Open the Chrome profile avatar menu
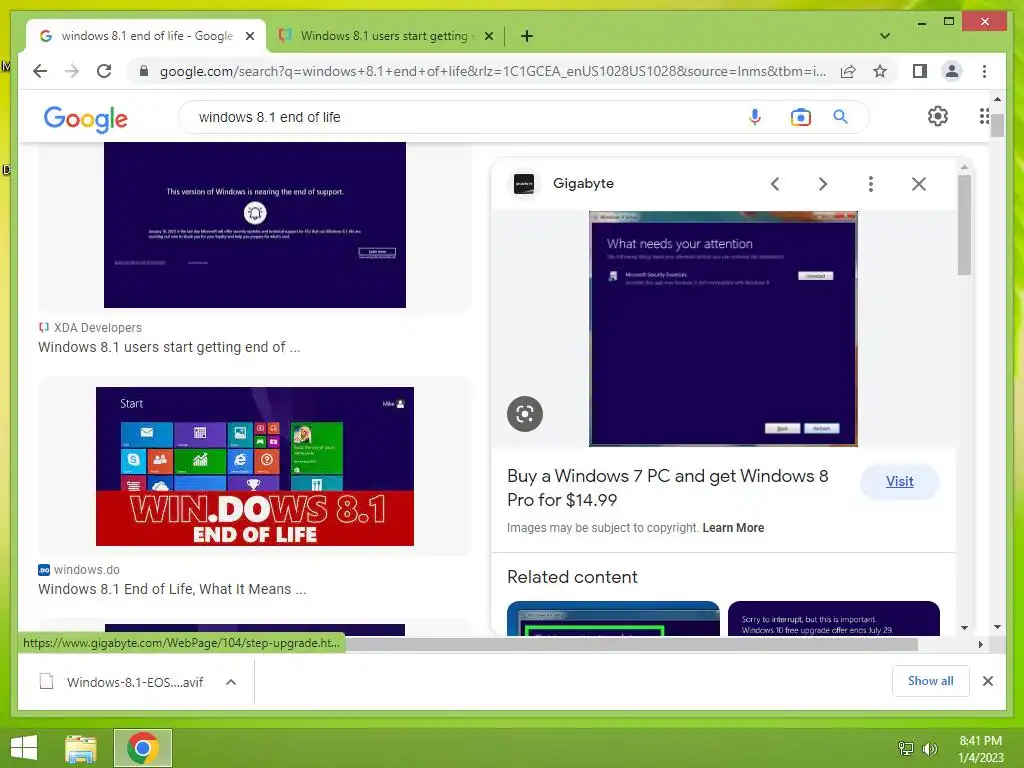Screen dimensions: 1024x768 point(952,71)
